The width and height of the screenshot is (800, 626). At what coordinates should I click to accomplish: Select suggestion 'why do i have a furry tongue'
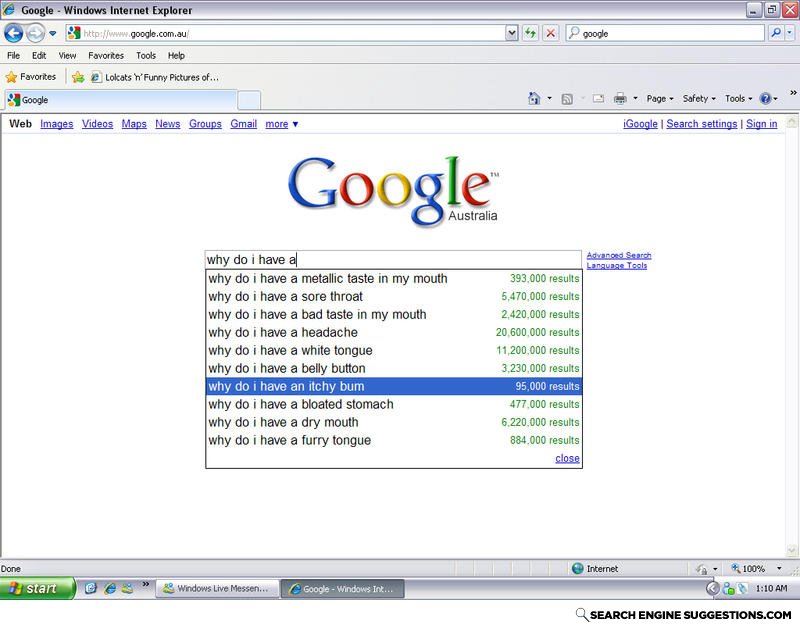pyautogui.click(x=394, y=440)
